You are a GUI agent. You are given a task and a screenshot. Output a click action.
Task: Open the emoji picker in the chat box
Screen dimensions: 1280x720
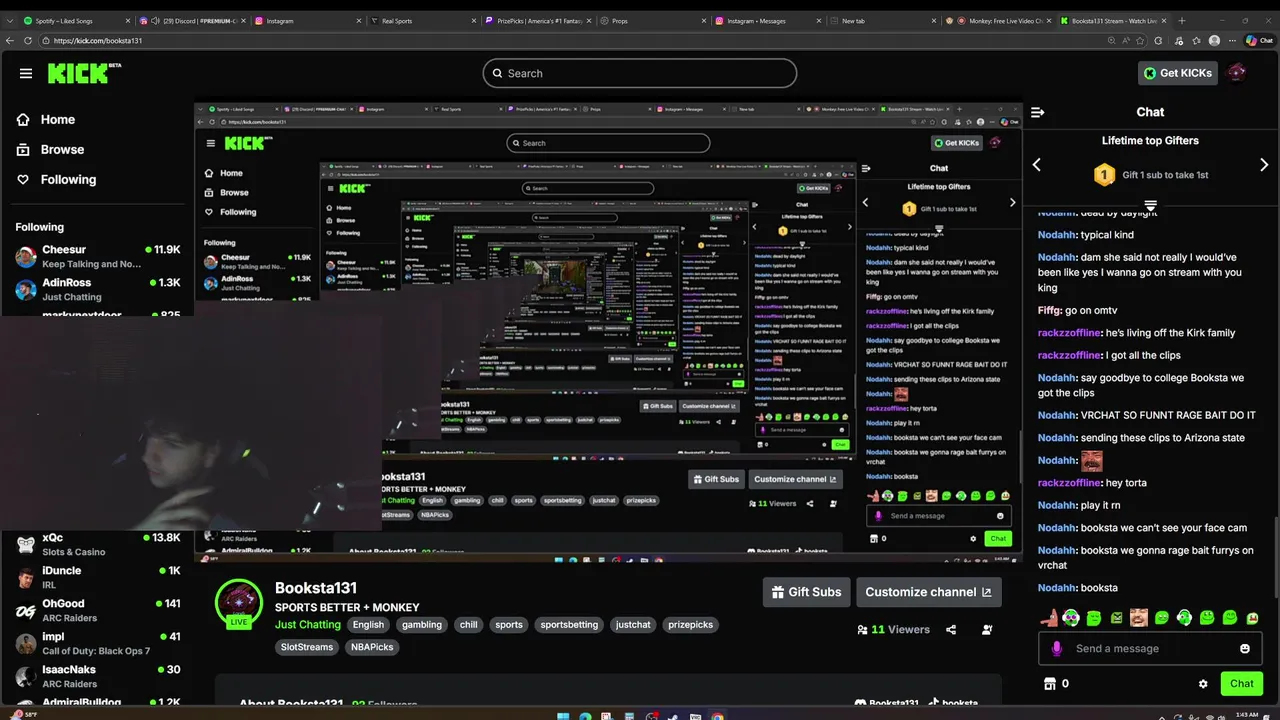[x=1245, y=648]
